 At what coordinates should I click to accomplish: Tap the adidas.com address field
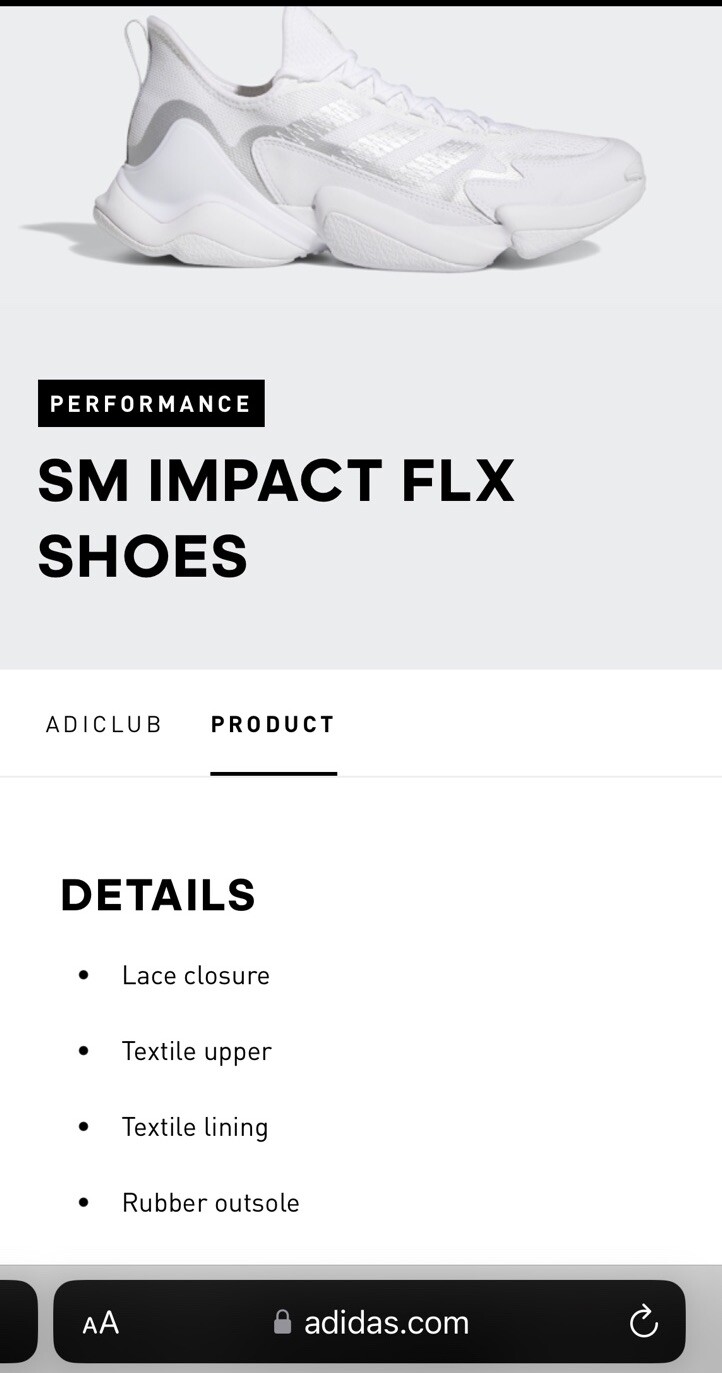click(386, 1322)
